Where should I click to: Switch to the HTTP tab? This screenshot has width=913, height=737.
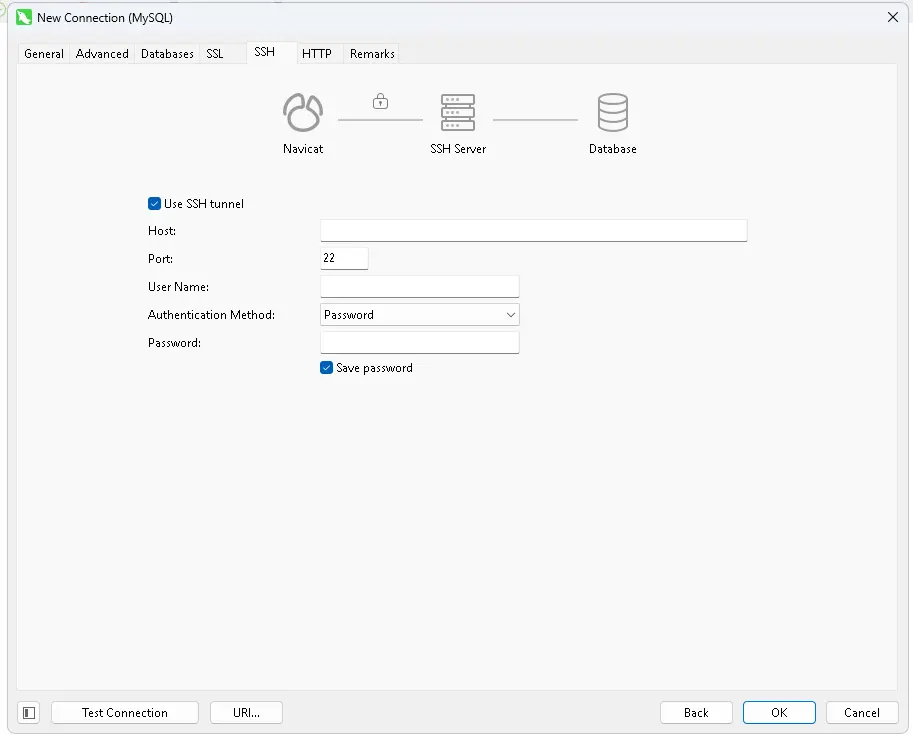click(317, 54)
